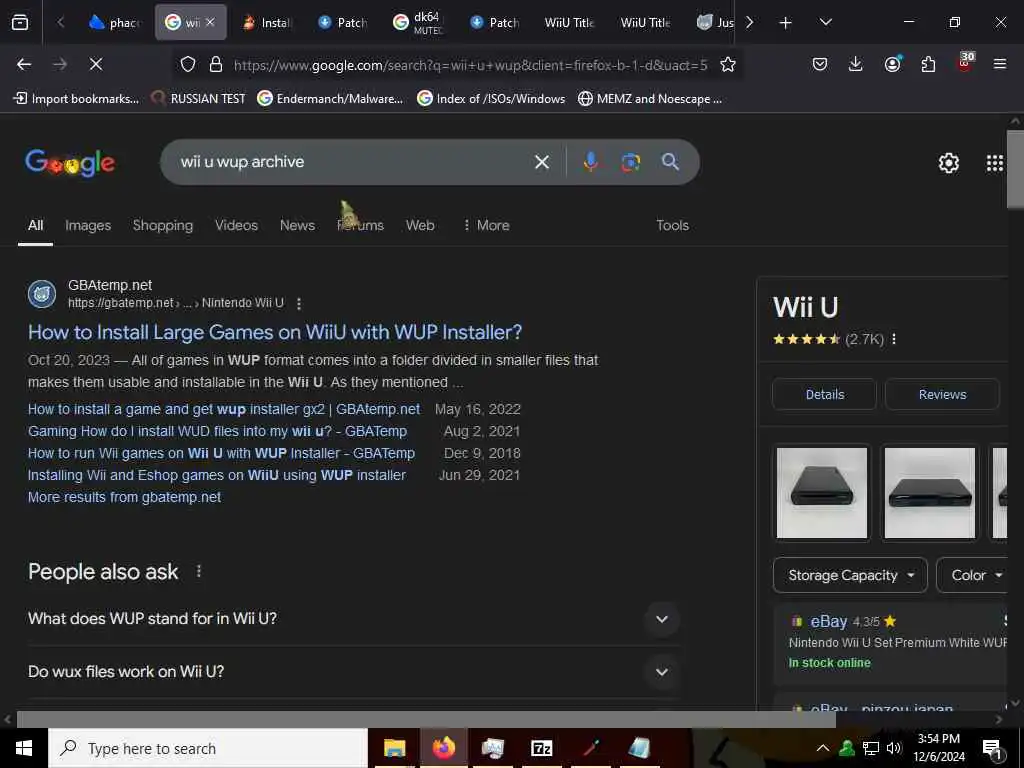1024x768 pixels.
Task: Click Import bookmarks item
Action: [76, 99]
